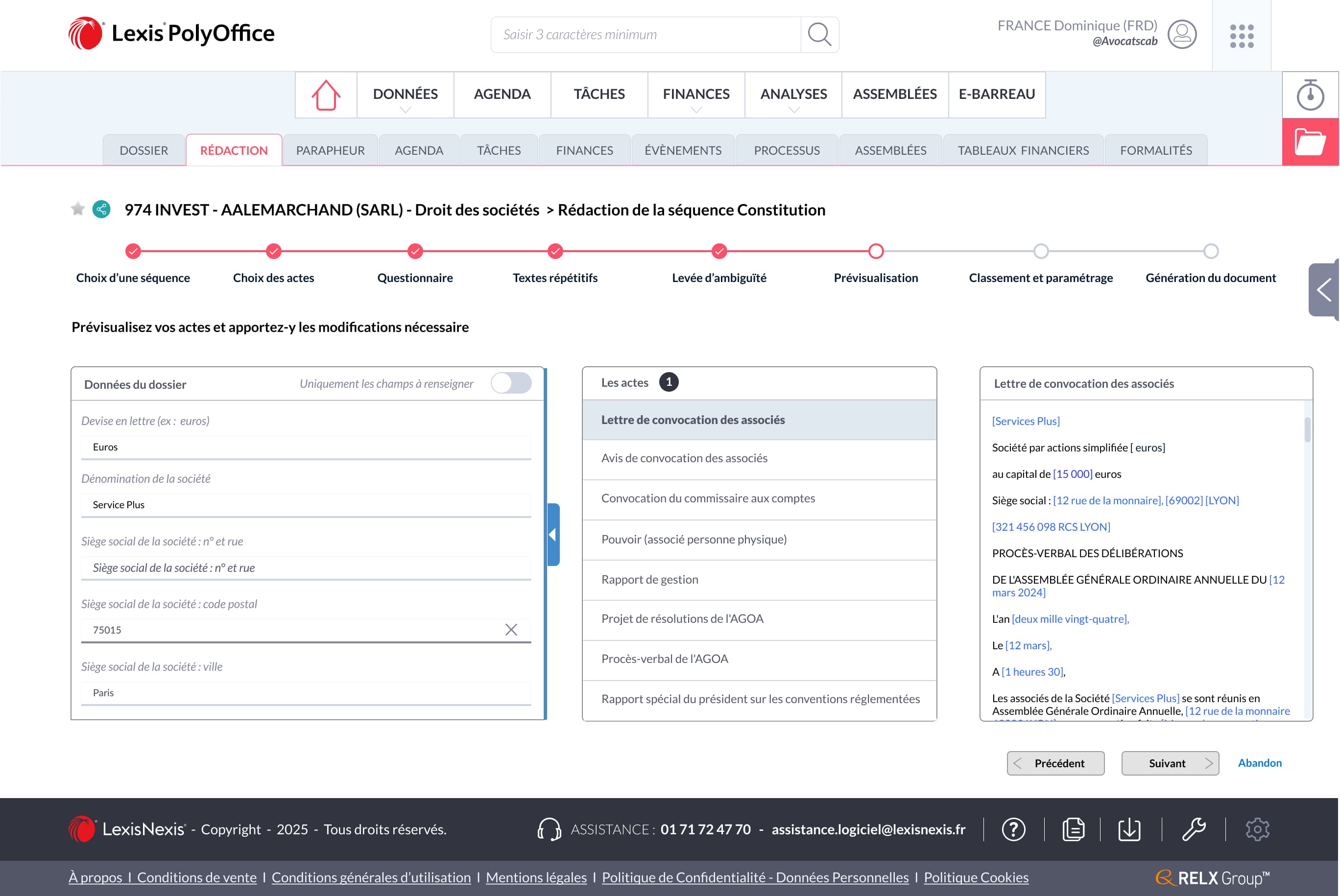
Task: Open the wrench tools icon
Action: (x=1193, y=829)
